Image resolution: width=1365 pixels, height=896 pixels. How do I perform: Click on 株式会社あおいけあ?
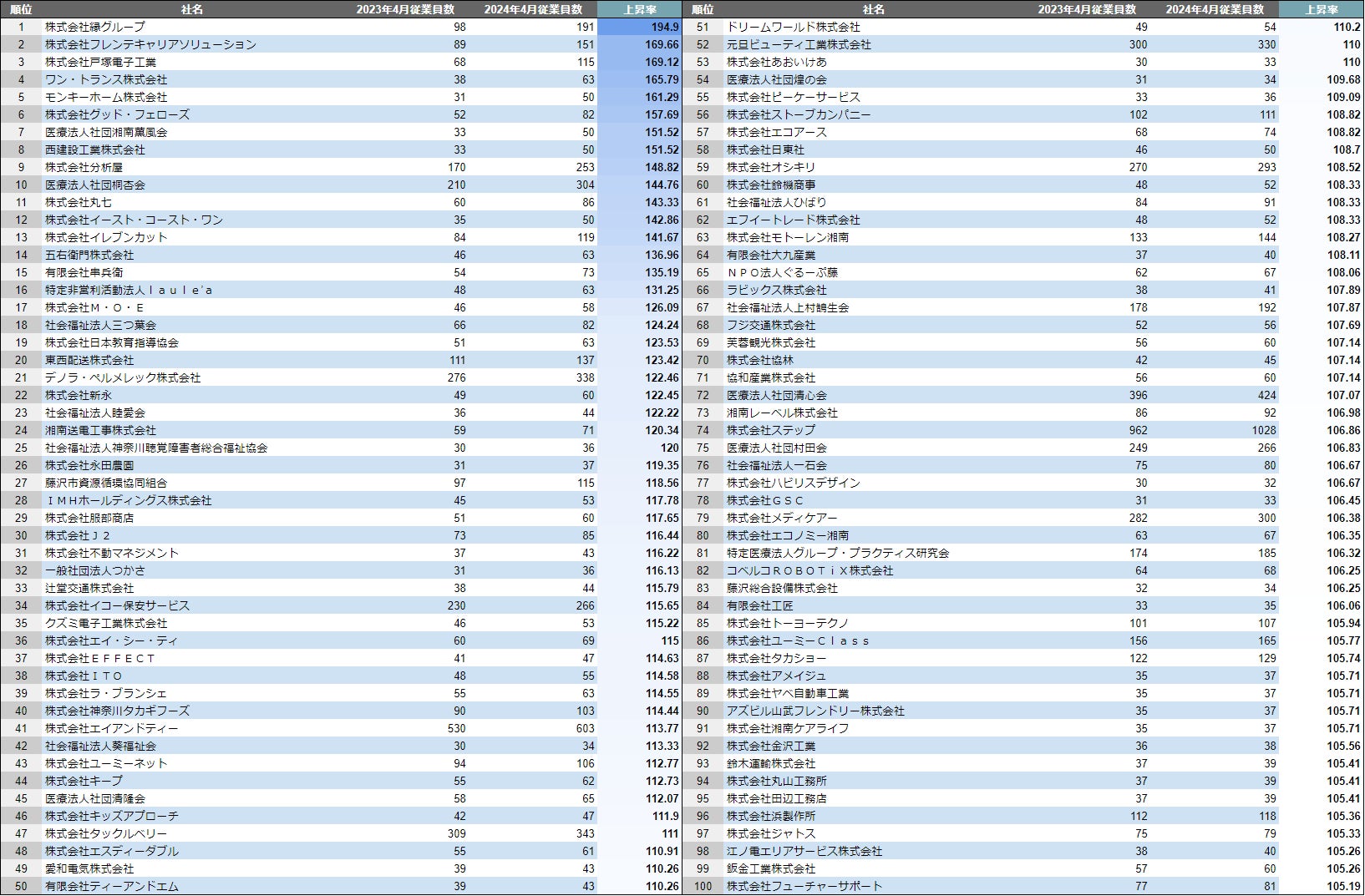click(x=777, y=62)
